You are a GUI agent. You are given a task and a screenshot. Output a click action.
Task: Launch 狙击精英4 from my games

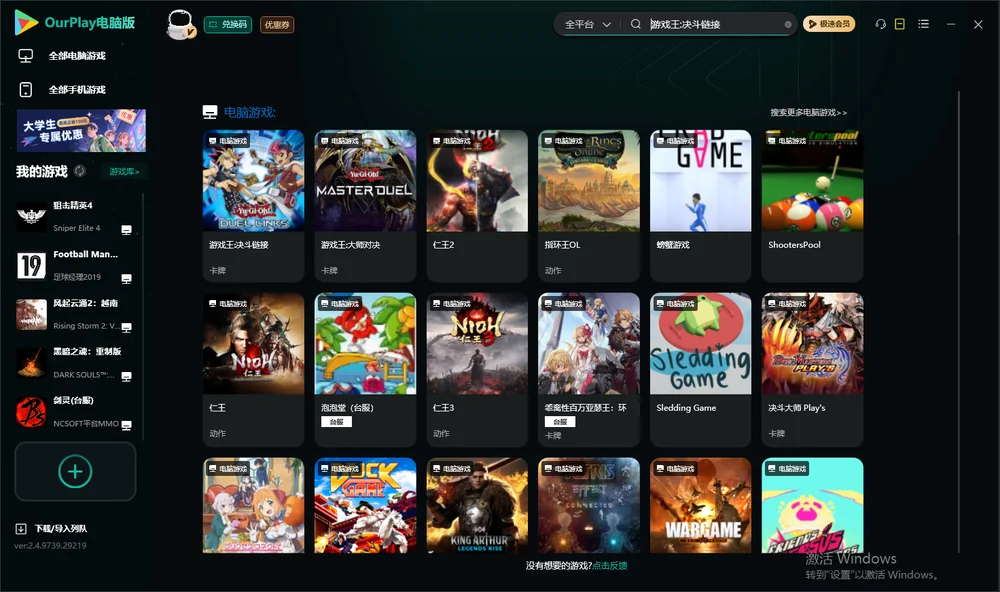(73, 216)
